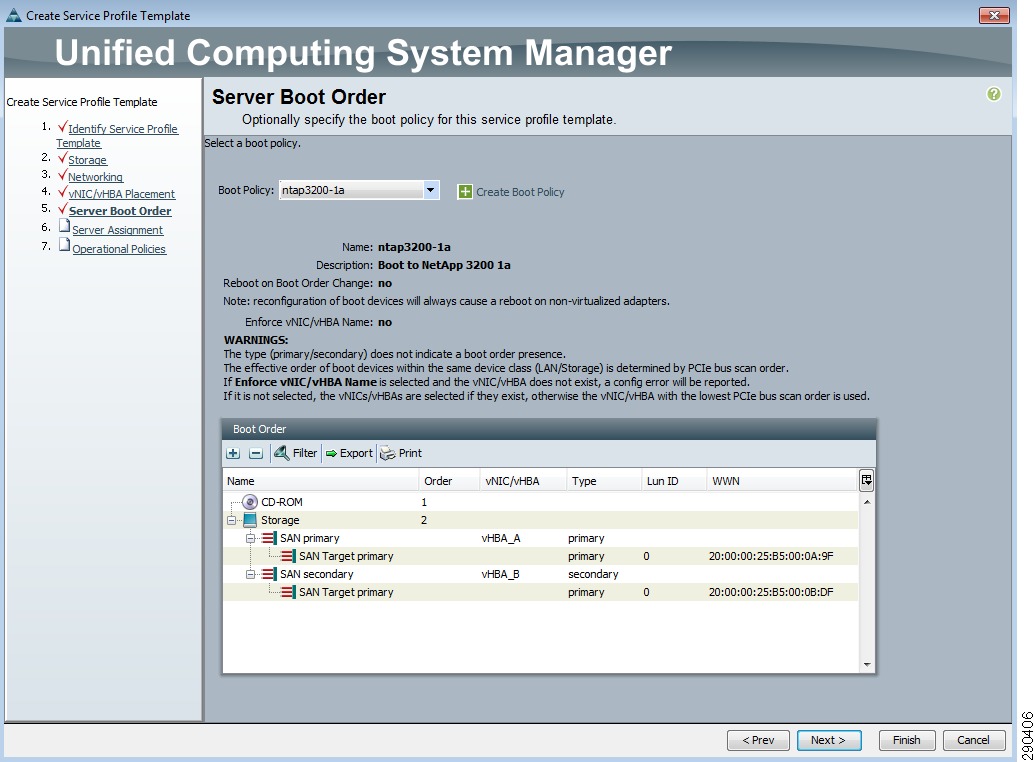Click the Cisco UCS logo in title bar
The width and height of the screenshot is (1035, 762).
pos(13,15)
